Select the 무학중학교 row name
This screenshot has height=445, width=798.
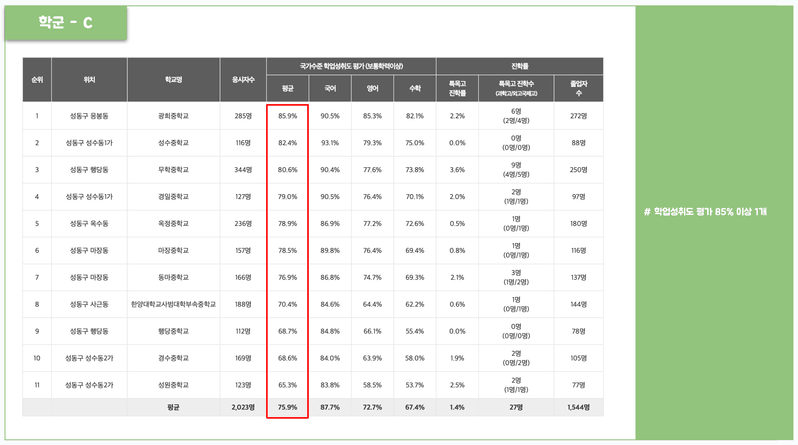174,169
